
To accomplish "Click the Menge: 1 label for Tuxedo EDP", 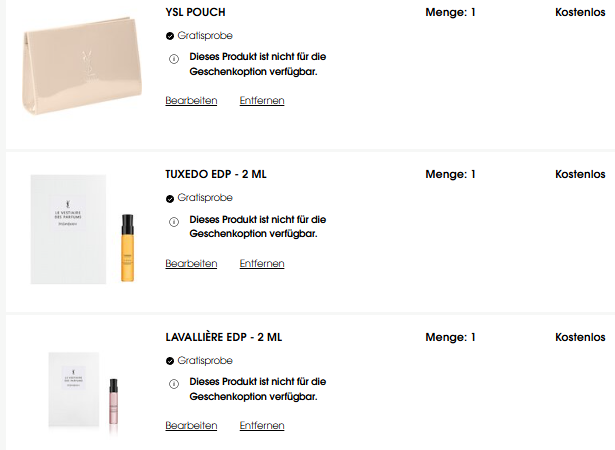I will click(450, 174).
